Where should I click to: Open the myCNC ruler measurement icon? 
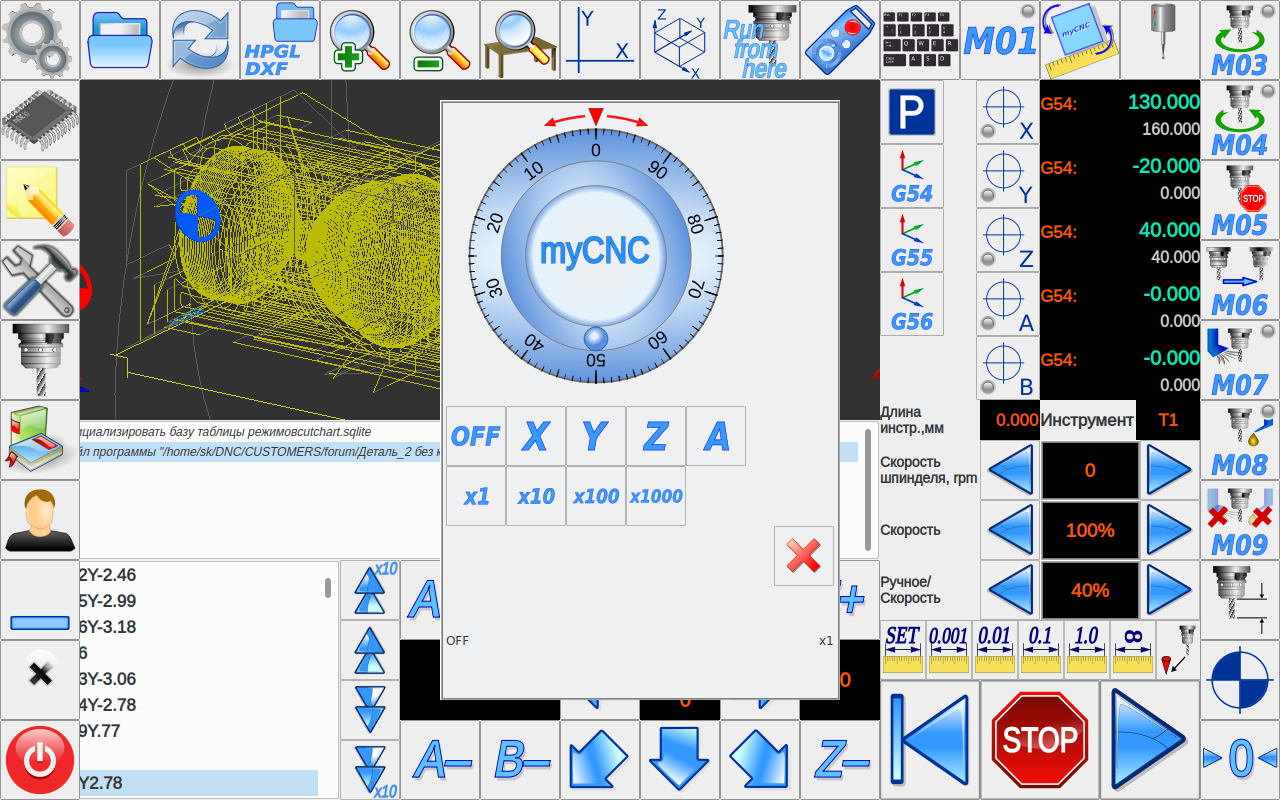pos(1080,40)
